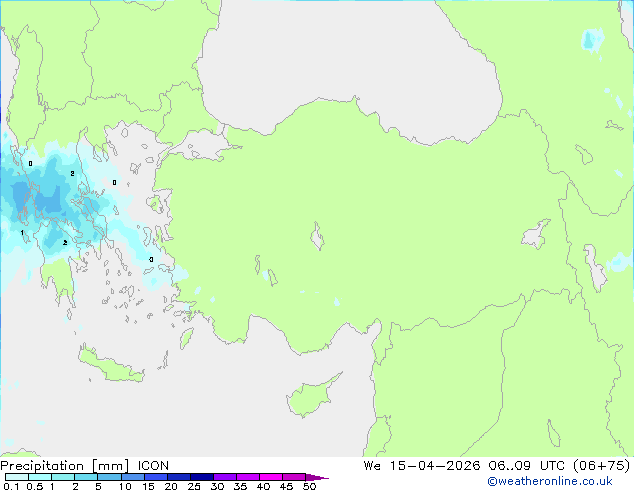The image size is (634, 490).
Task: Pick the 45–50 mm legend color swatch
Action: pyautogui.click(x=294, y=477)
